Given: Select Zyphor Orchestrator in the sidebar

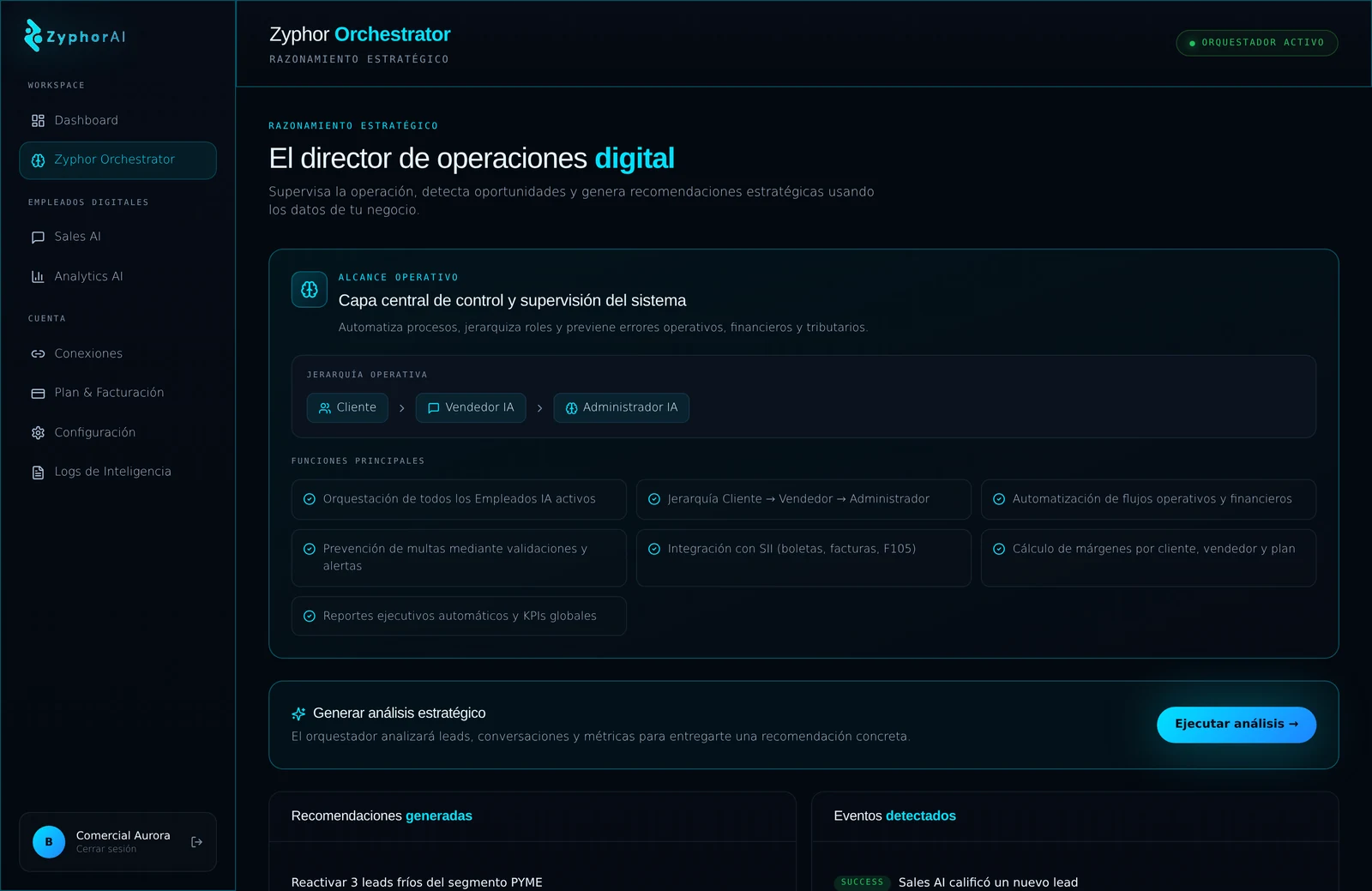Looking at the screenshot, I should click(117, 160).
